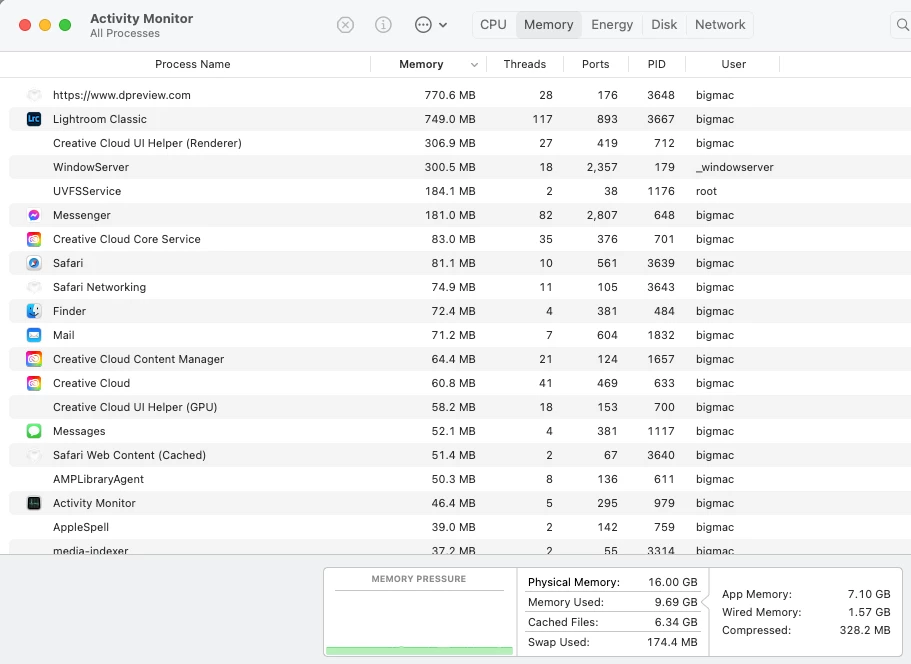
Task: Select the Memory tab
Action: point(548,24)
